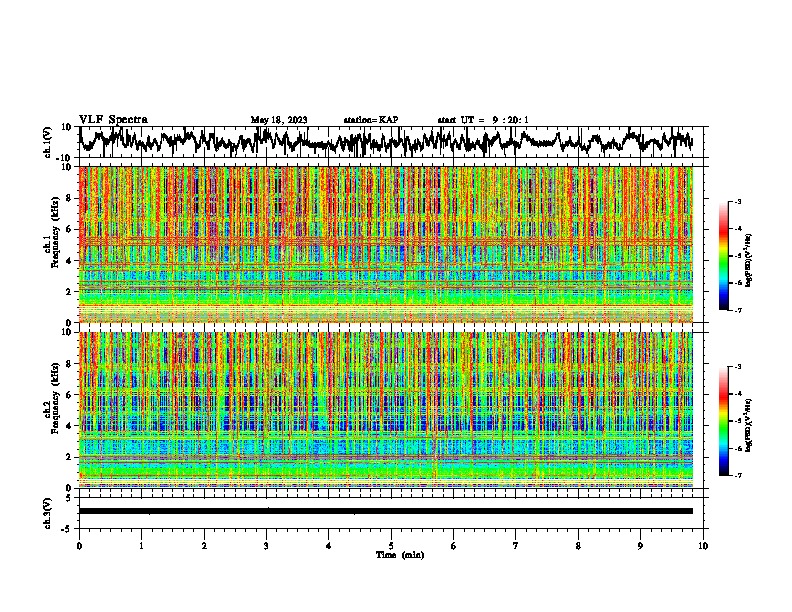Click the ch.1 spectrogram color scale bar

[x=724, y=256]
